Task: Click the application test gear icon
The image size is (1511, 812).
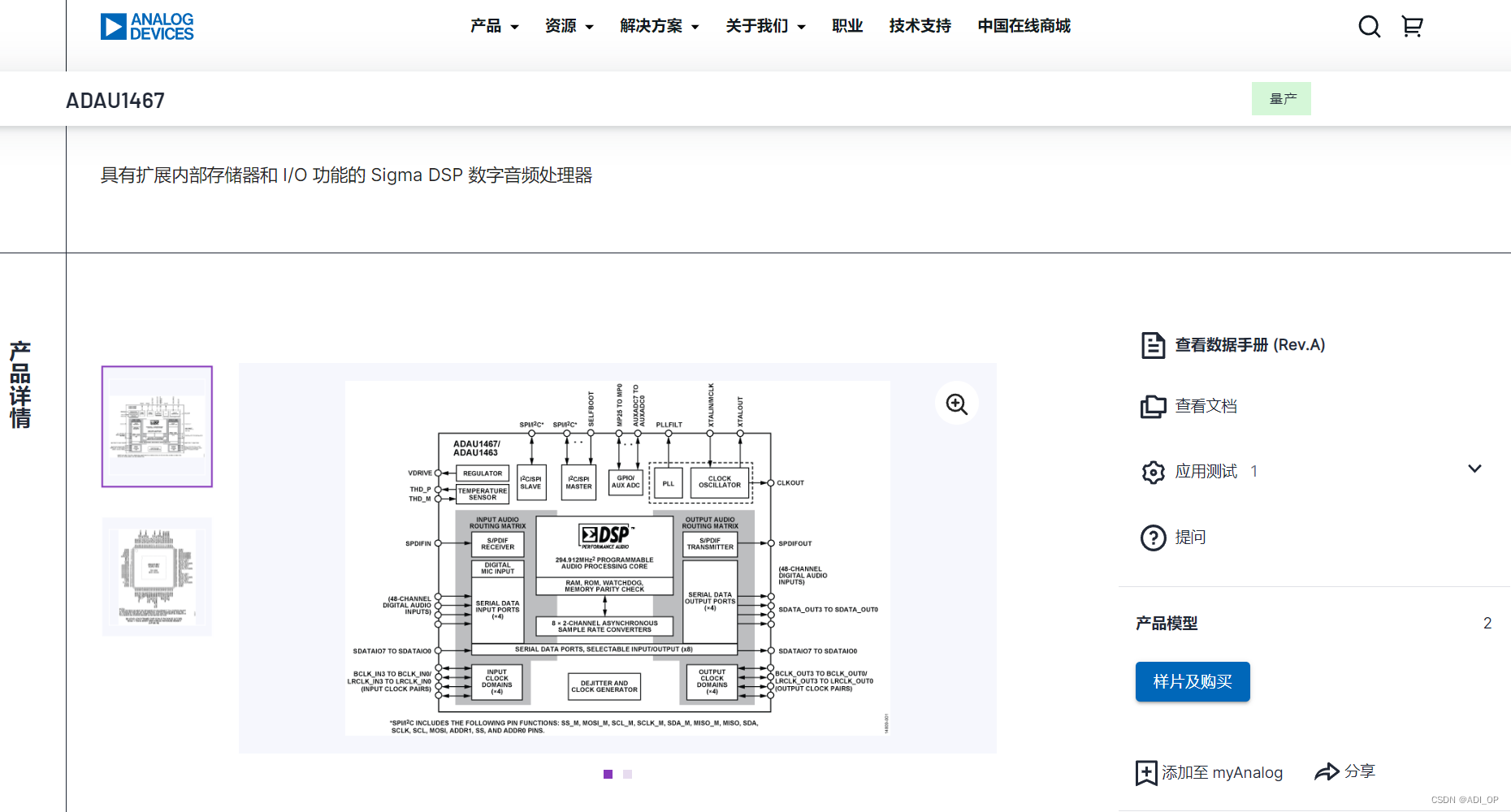Action: point(1153,472)
